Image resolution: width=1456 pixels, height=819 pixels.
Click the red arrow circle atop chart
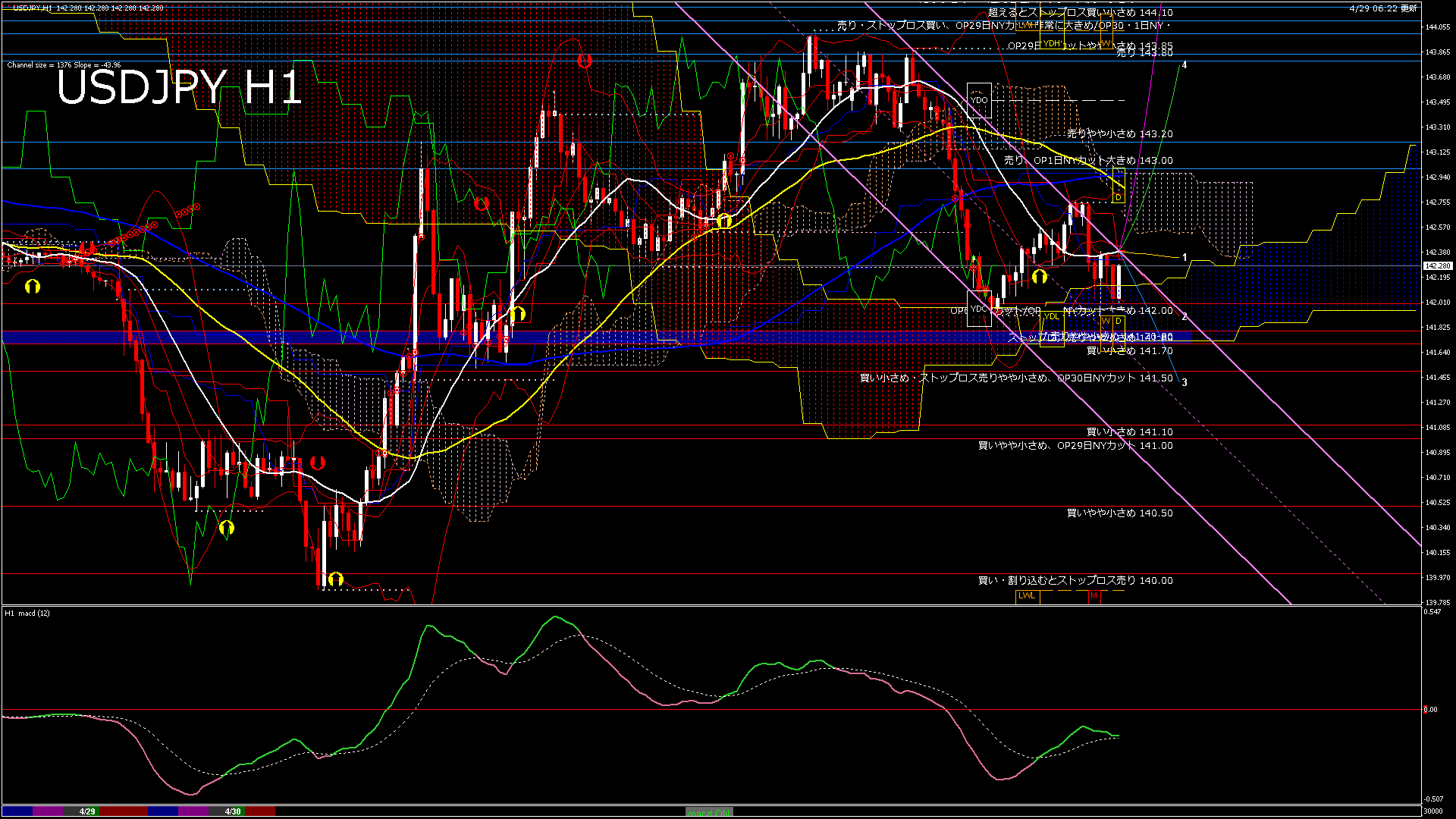[584, 61]
